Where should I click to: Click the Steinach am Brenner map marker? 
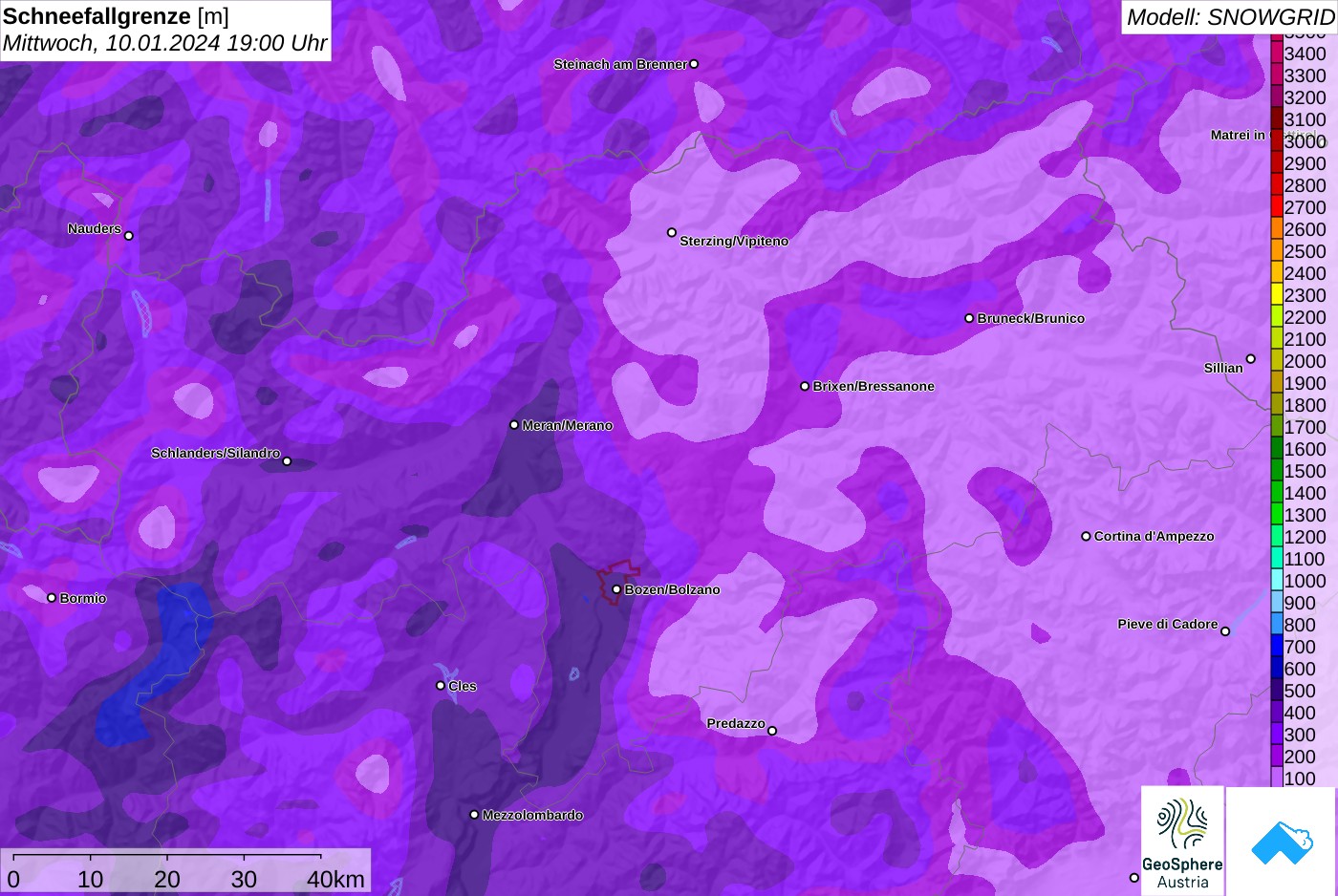(x=694, y=64)
